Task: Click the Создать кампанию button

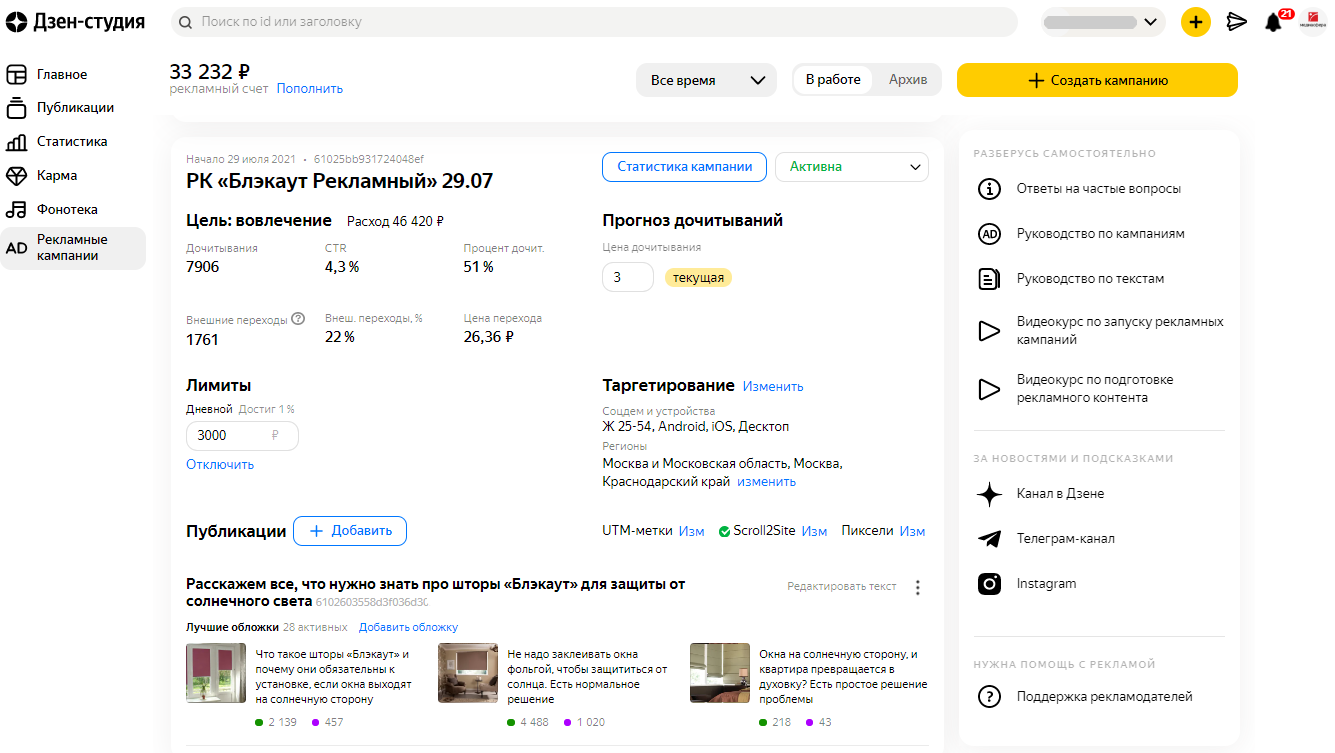Action: (x=1097, y=80)
